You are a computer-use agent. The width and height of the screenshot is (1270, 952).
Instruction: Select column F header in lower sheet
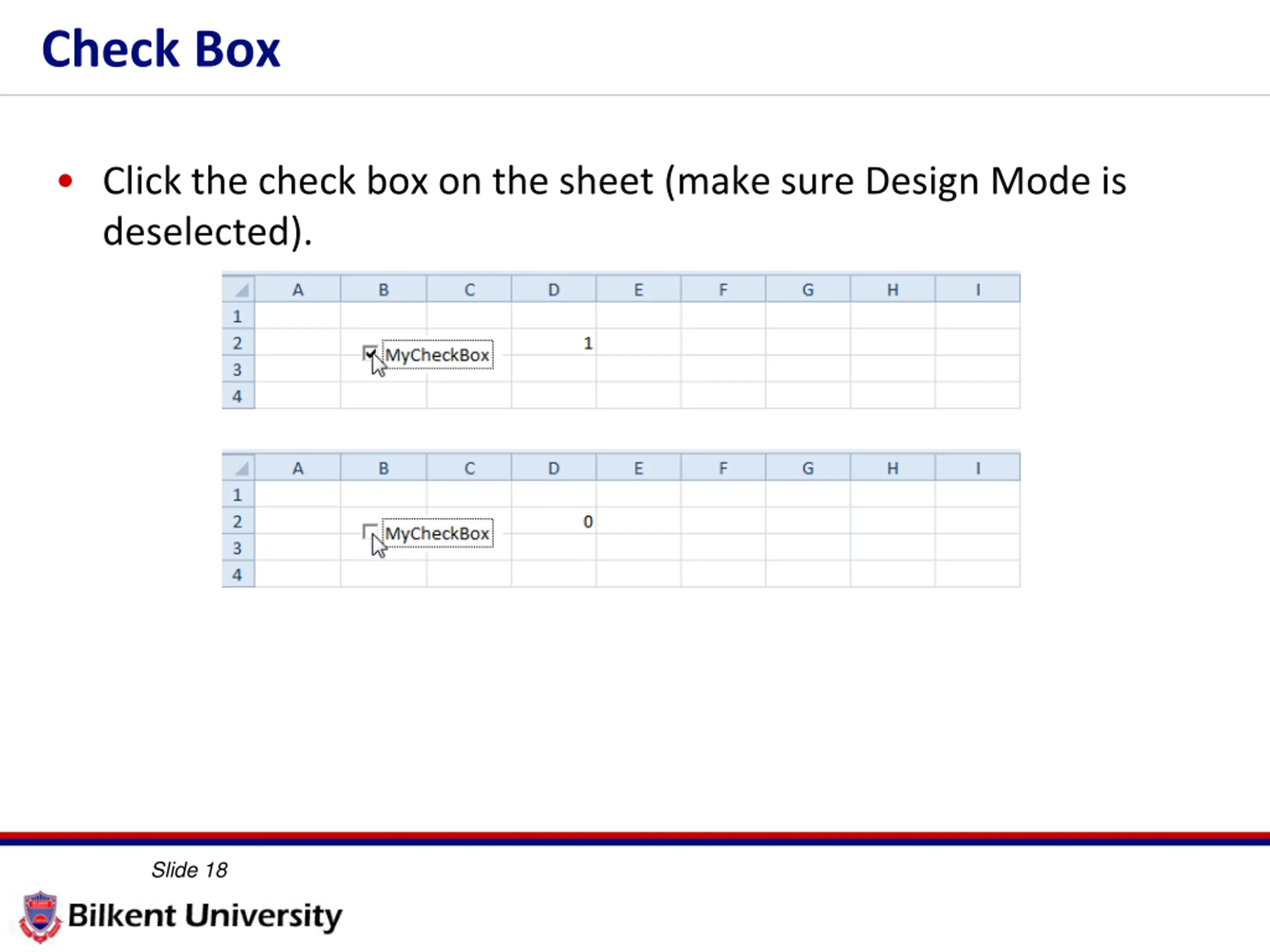(x=723, y=468)
